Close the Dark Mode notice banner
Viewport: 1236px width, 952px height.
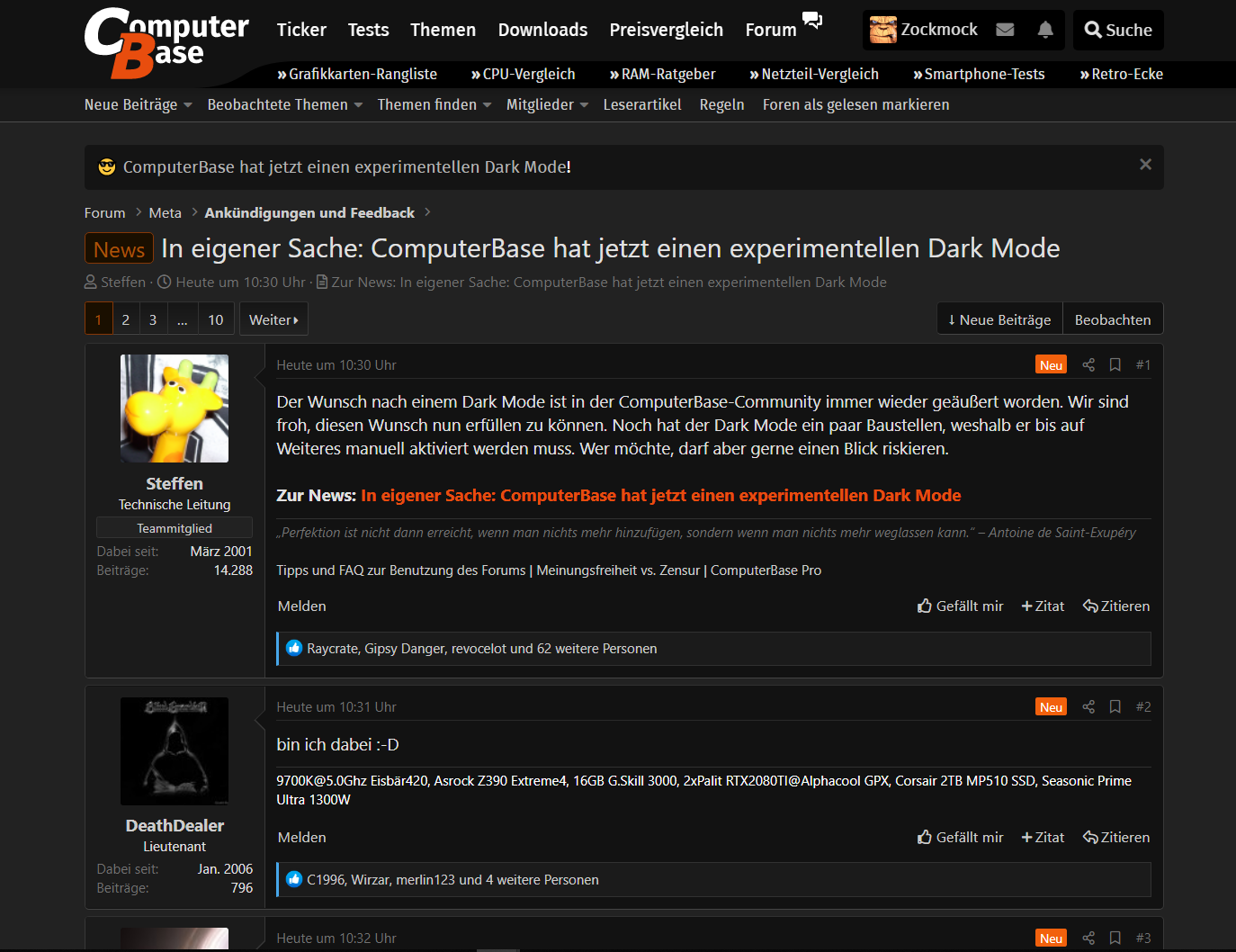(1145, 164)
